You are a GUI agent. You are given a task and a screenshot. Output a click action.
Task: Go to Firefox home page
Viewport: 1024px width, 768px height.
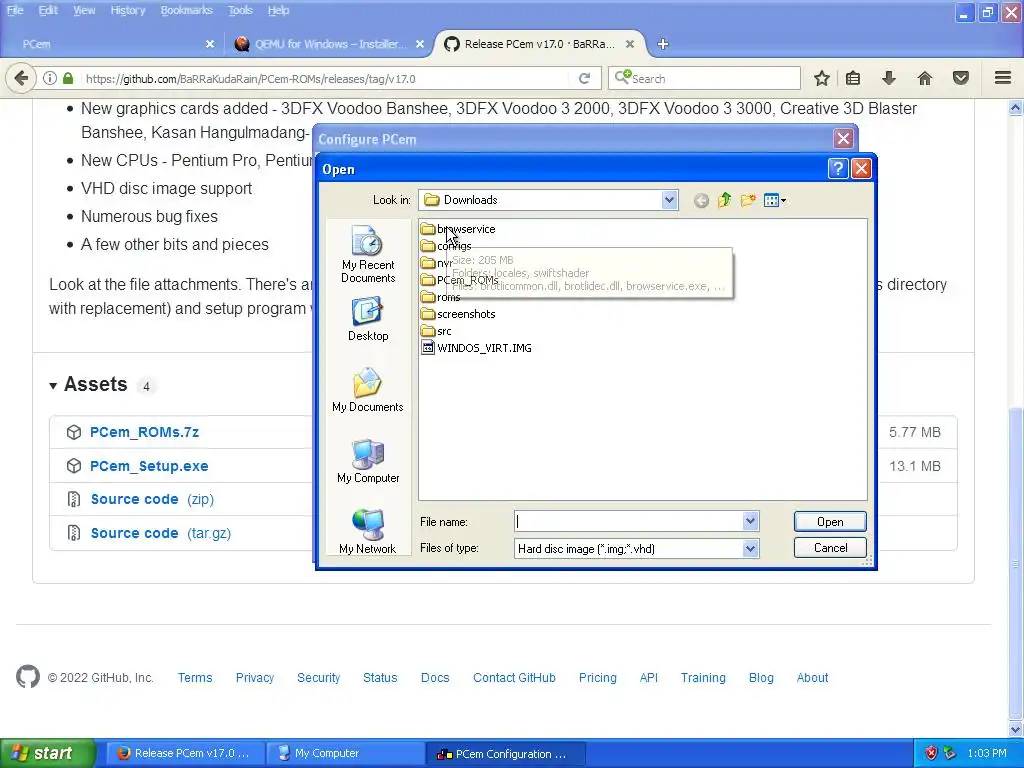(x=925, y=78)
